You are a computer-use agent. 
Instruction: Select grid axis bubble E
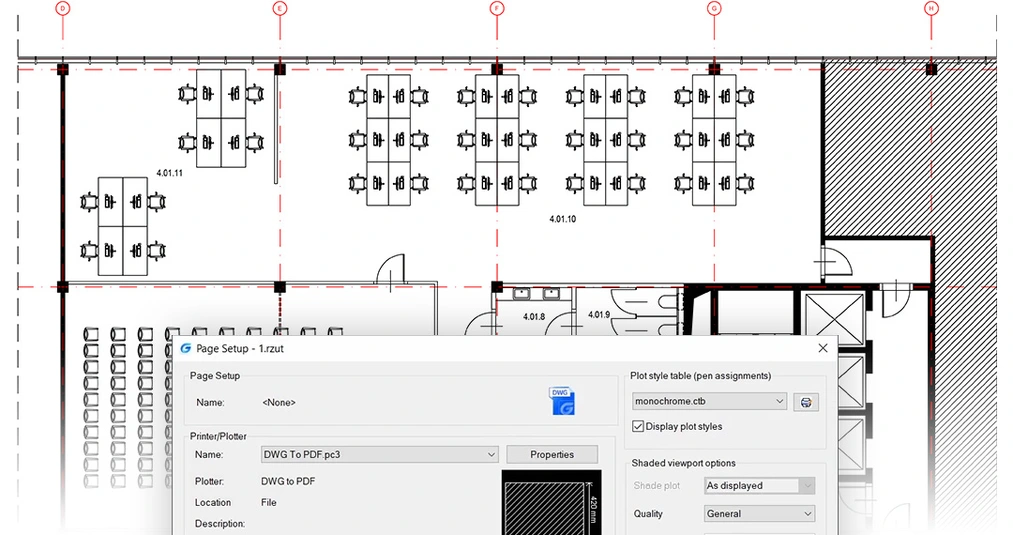[280, 8]
